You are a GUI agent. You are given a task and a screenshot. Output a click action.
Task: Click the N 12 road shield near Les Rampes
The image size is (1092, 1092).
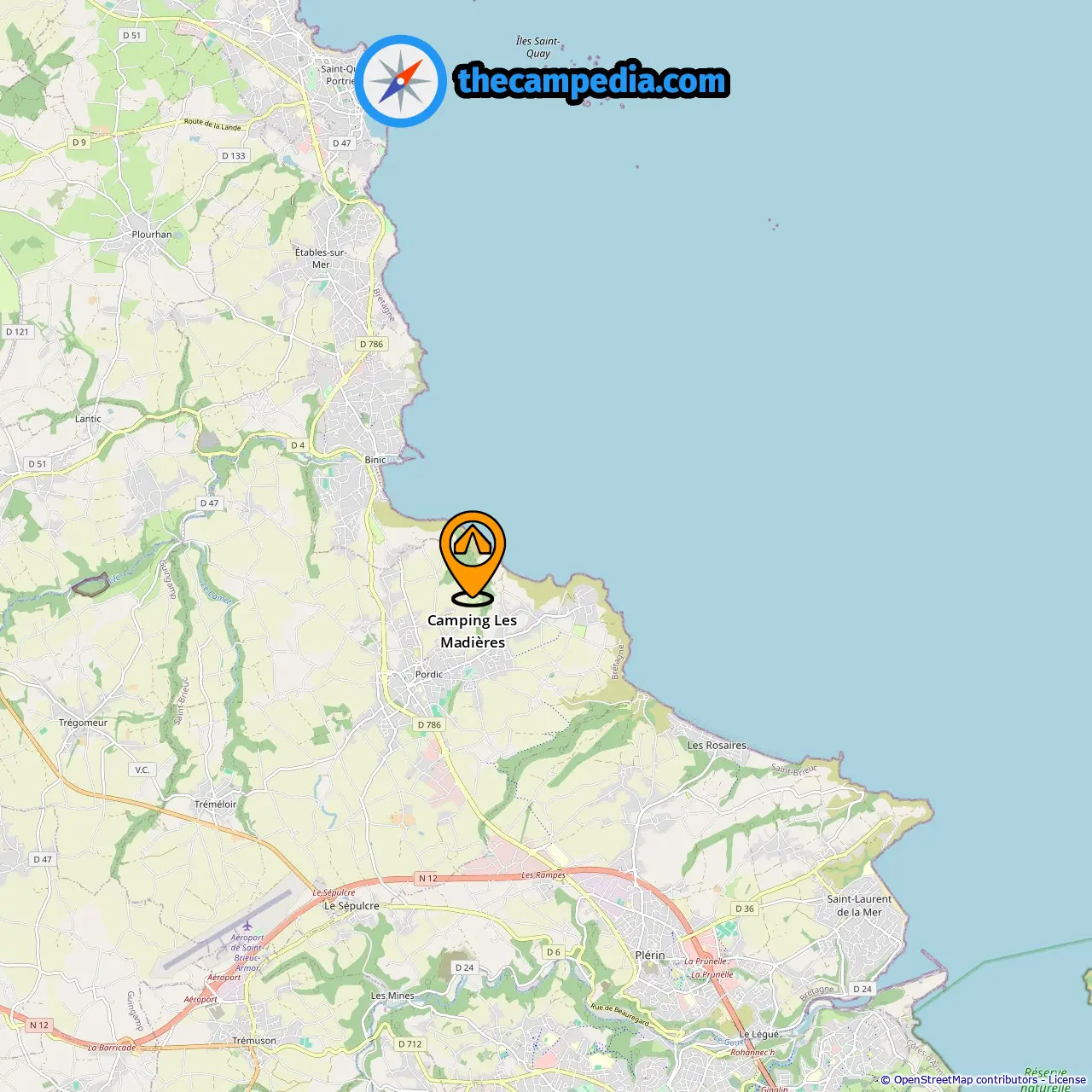point(427,878)
